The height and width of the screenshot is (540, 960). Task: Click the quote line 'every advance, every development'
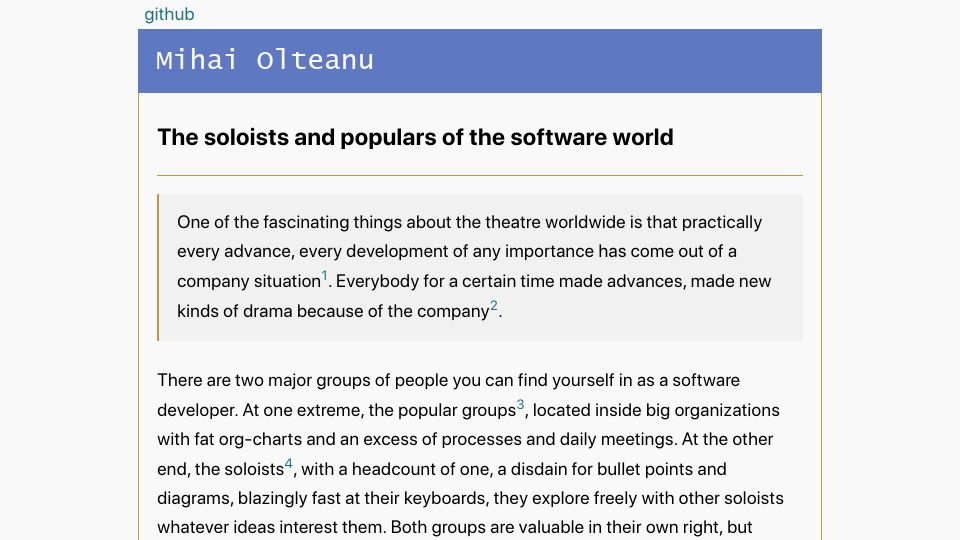pos(312,251)
